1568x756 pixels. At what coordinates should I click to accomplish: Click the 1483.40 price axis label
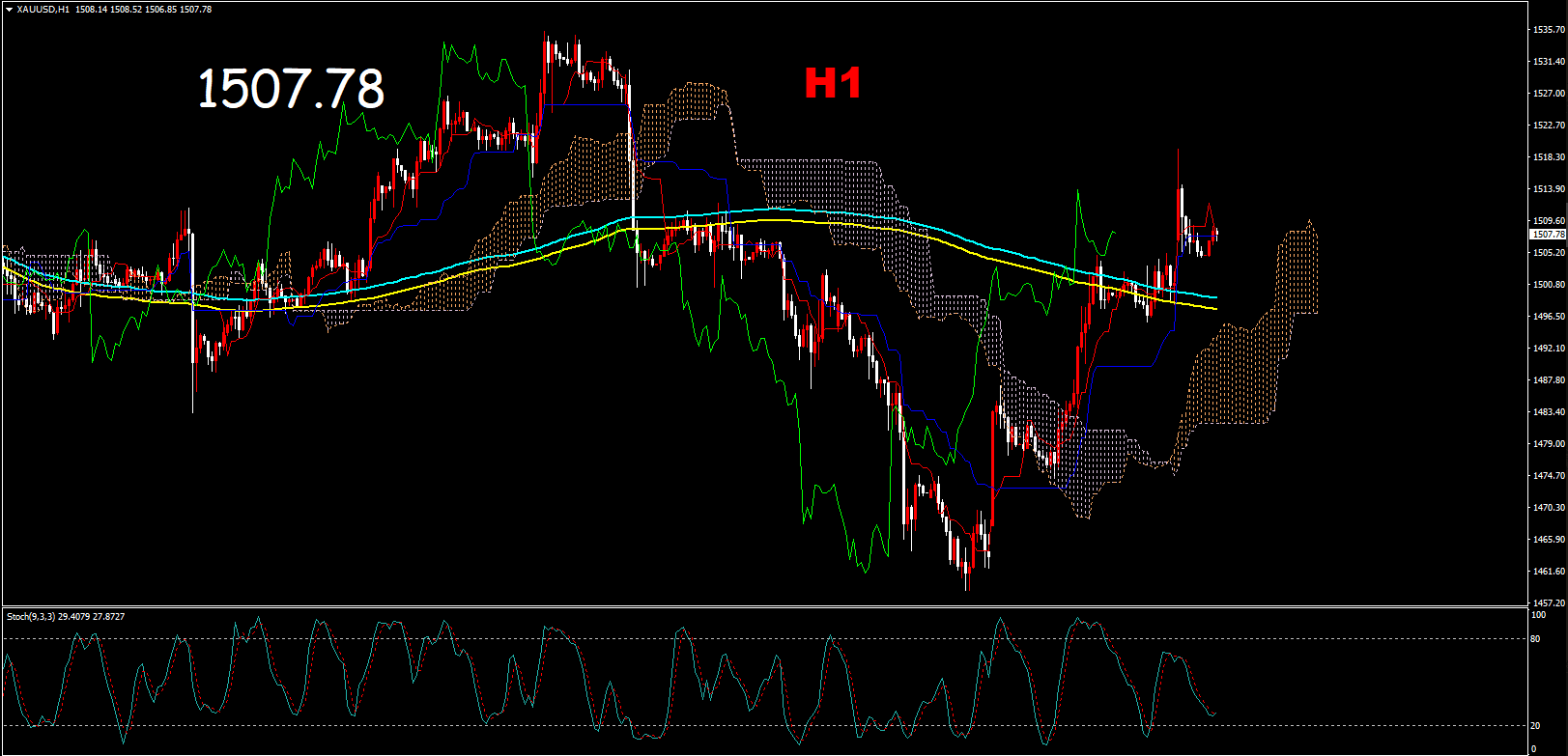1549,412
